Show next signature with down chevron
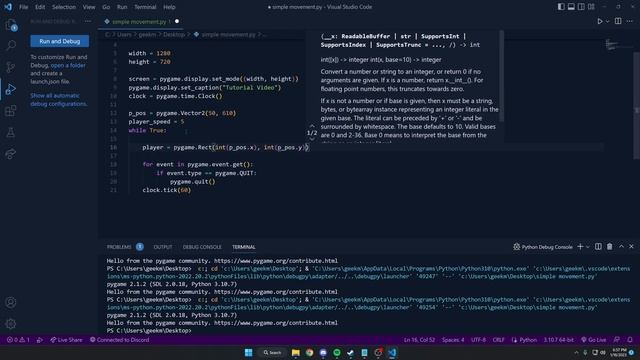The image size is (640, 360). click(x=312, y=140)
